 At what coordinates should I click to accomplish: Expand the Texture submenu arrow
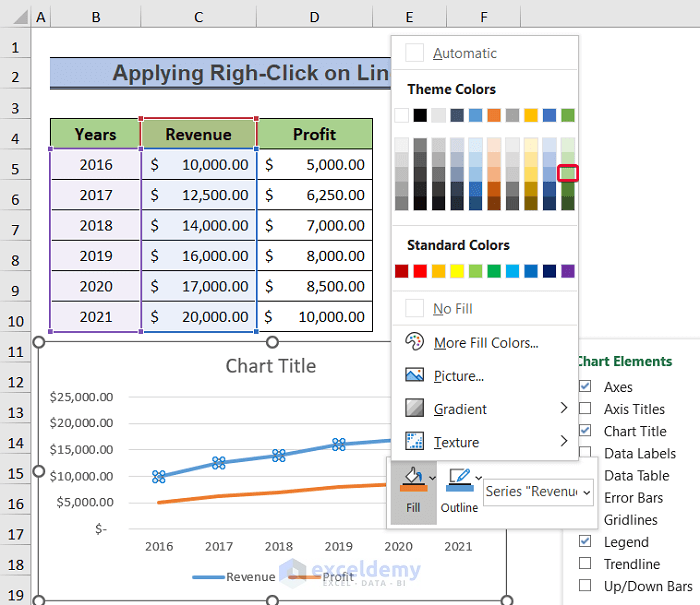pos(564,441)
